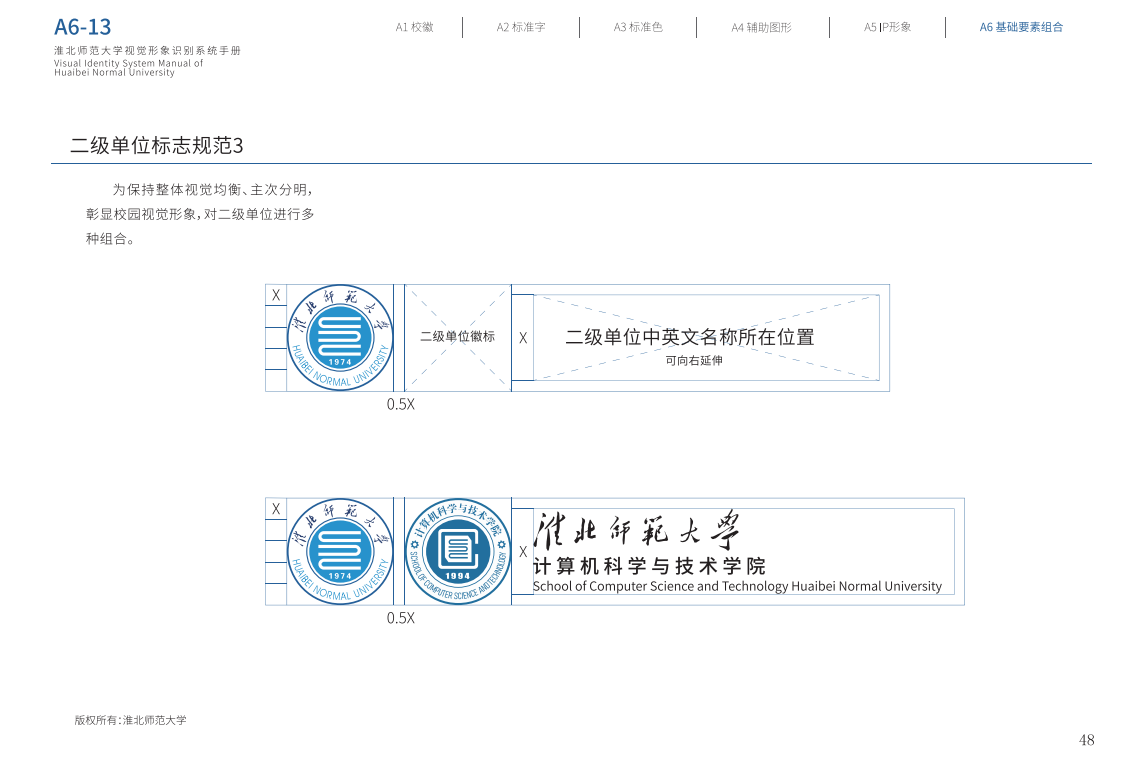
Task: Click the note 可向右延伸
Action: 694,360
